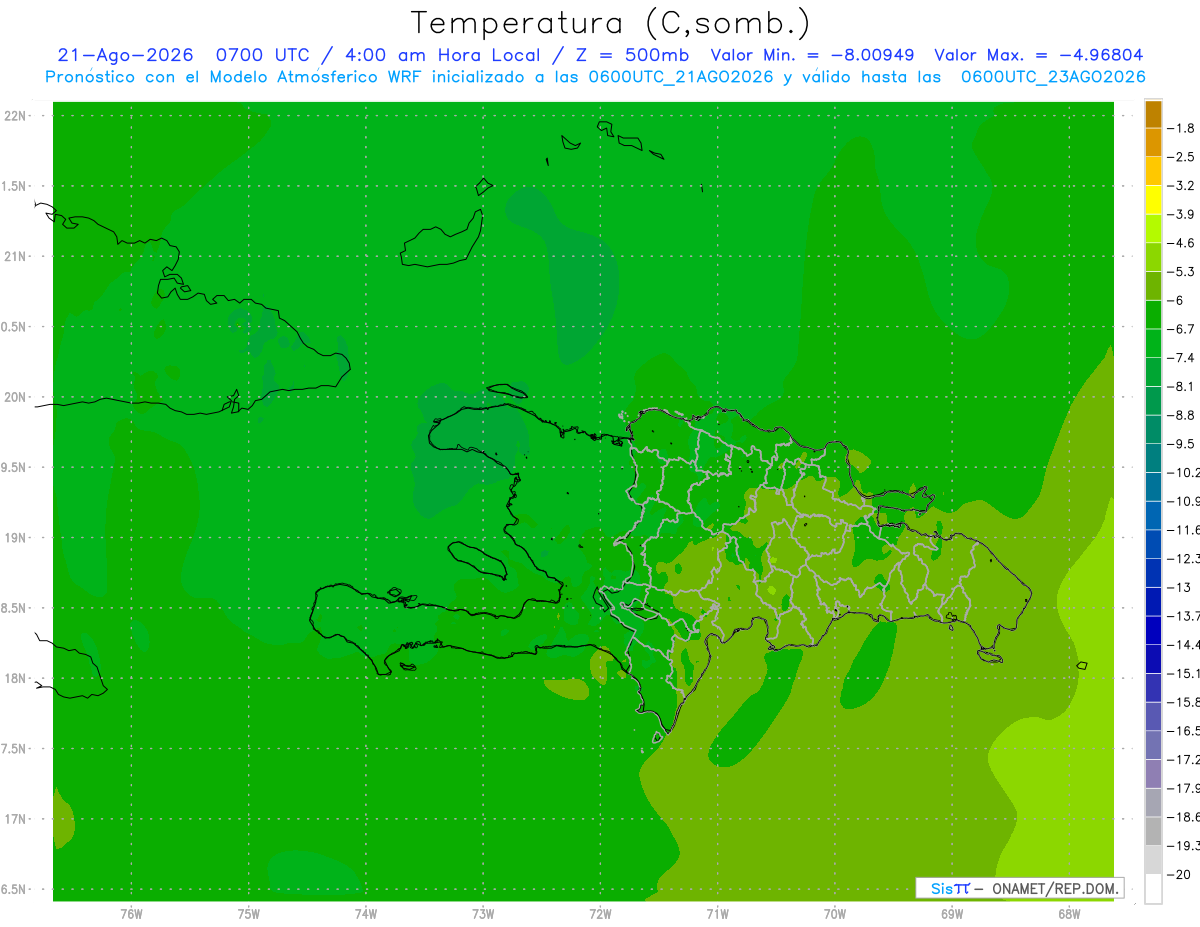Click the "74W" longitude label
This screenshot has height=927, width=1200.
click(366, 914)
